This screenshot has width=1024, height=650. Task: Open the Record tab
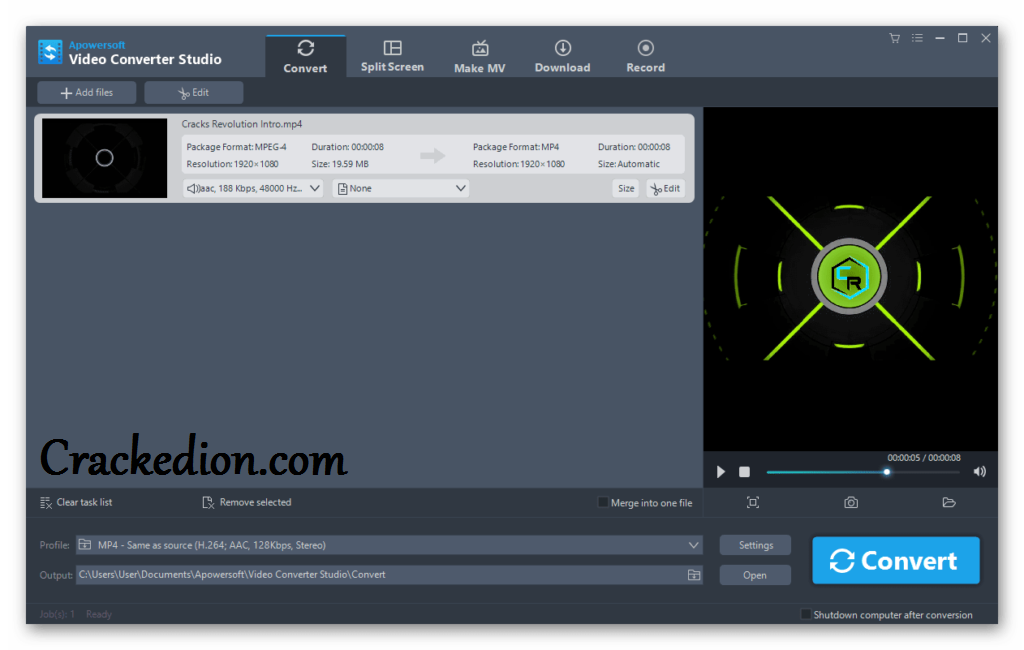pyautogui.click(x=645, y=56)
